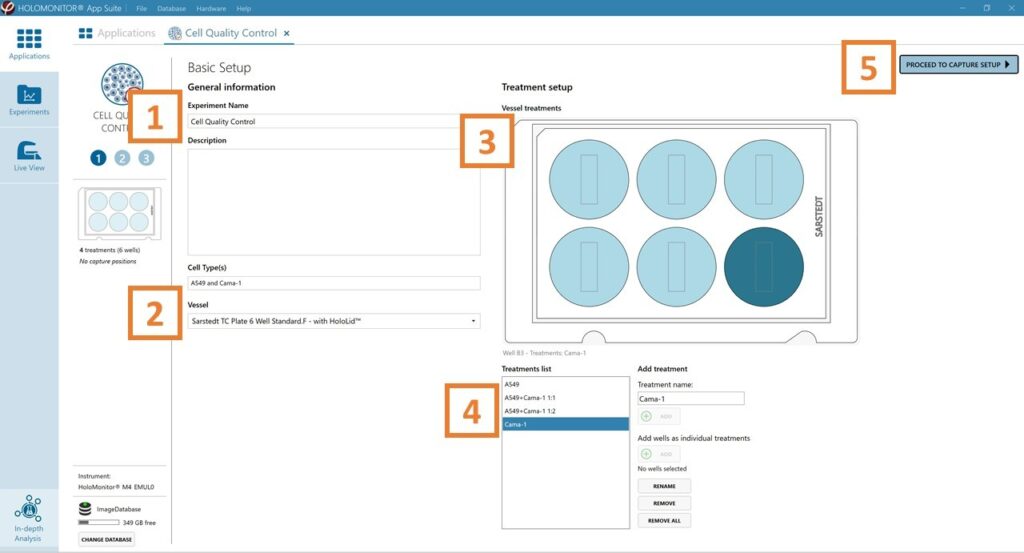This screenshot has width=1024, height=553.
Task: Click the '4 treatments (6 wells)' text
Action: click(x=110, y=250)
